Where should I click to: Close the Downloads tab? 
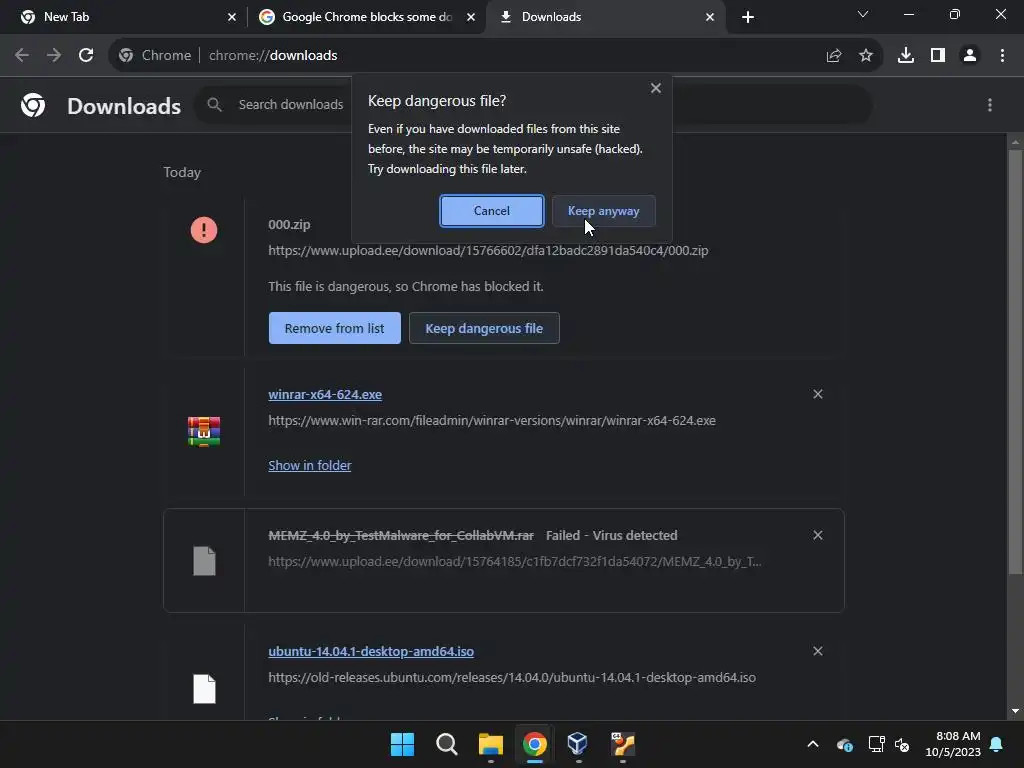[x=710, y=17]
